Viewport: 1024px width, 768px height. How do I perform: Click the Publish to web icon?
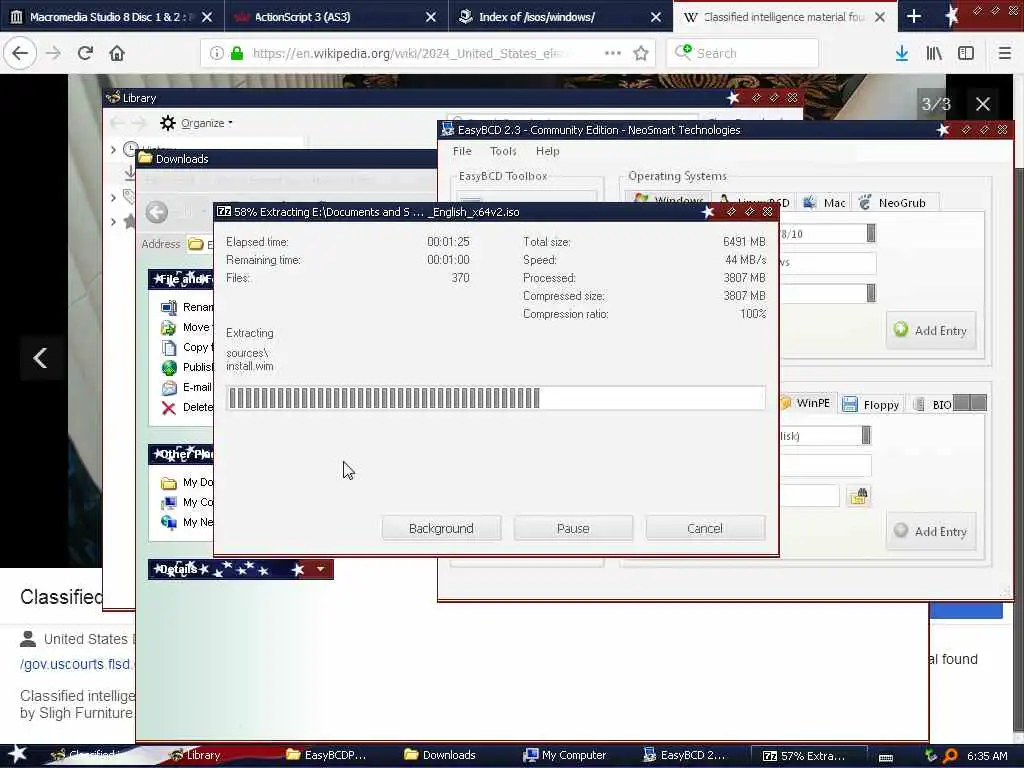(x=168, y=368)
